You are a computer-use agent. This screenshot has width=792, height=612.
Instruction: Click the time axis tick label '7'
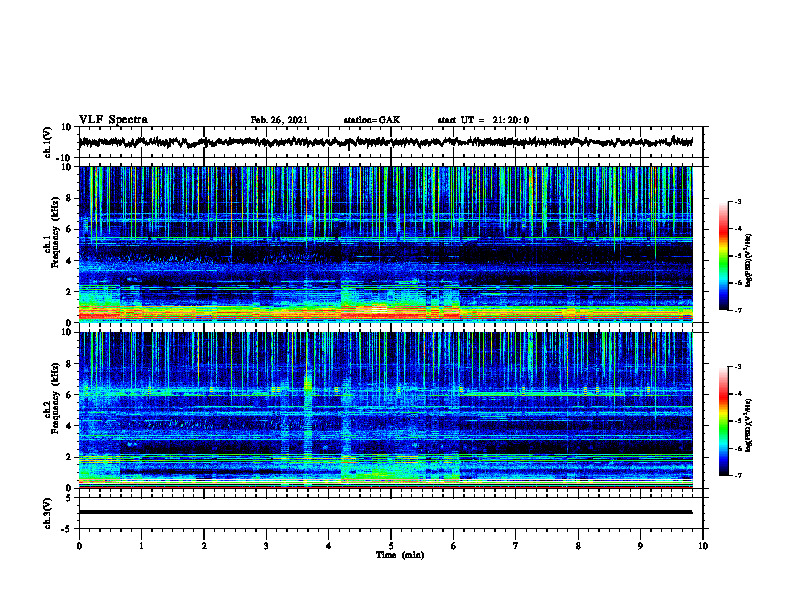tap(516, 546)
